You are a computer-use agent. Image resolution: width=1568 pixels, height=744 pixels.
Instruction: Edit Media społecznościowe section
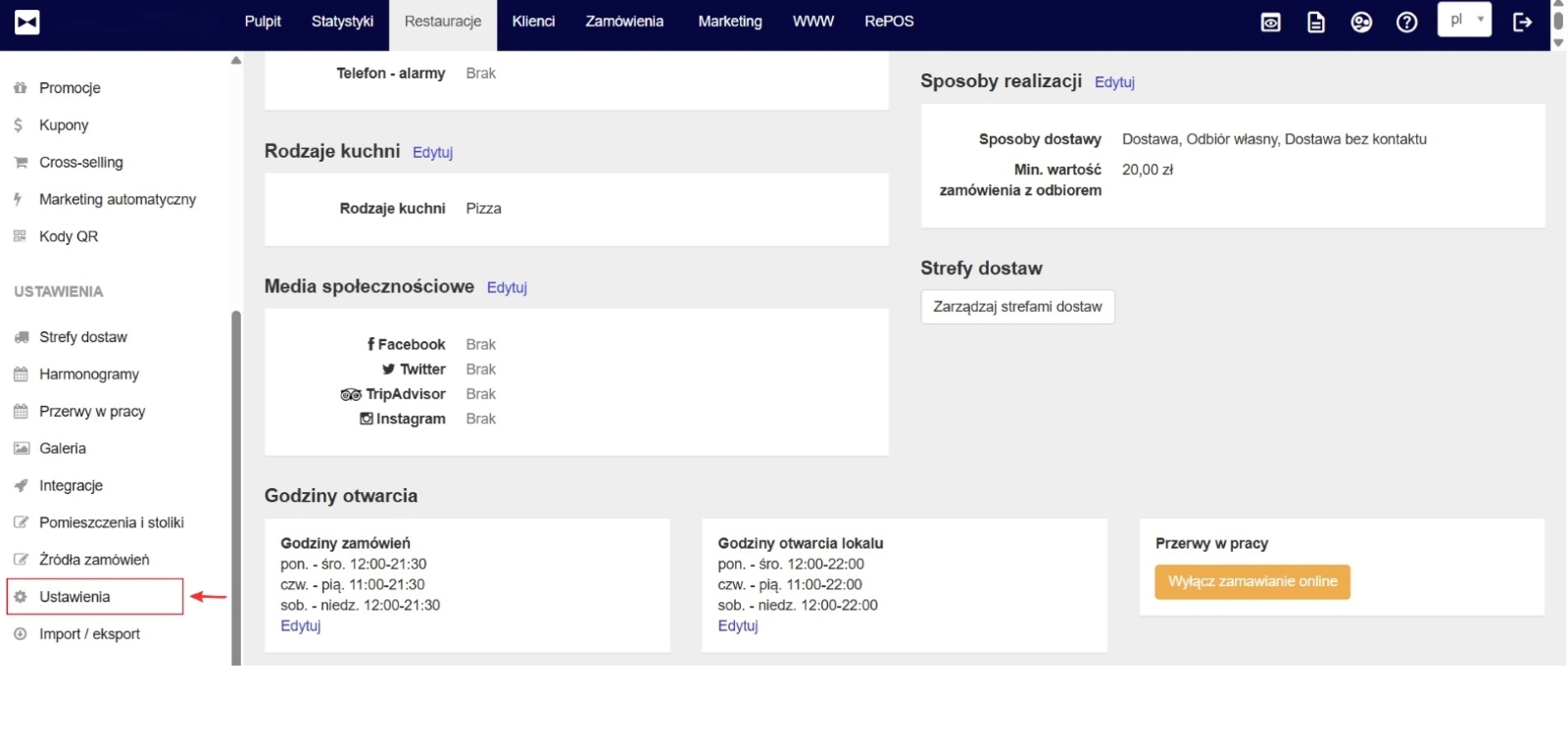(507, 287)
